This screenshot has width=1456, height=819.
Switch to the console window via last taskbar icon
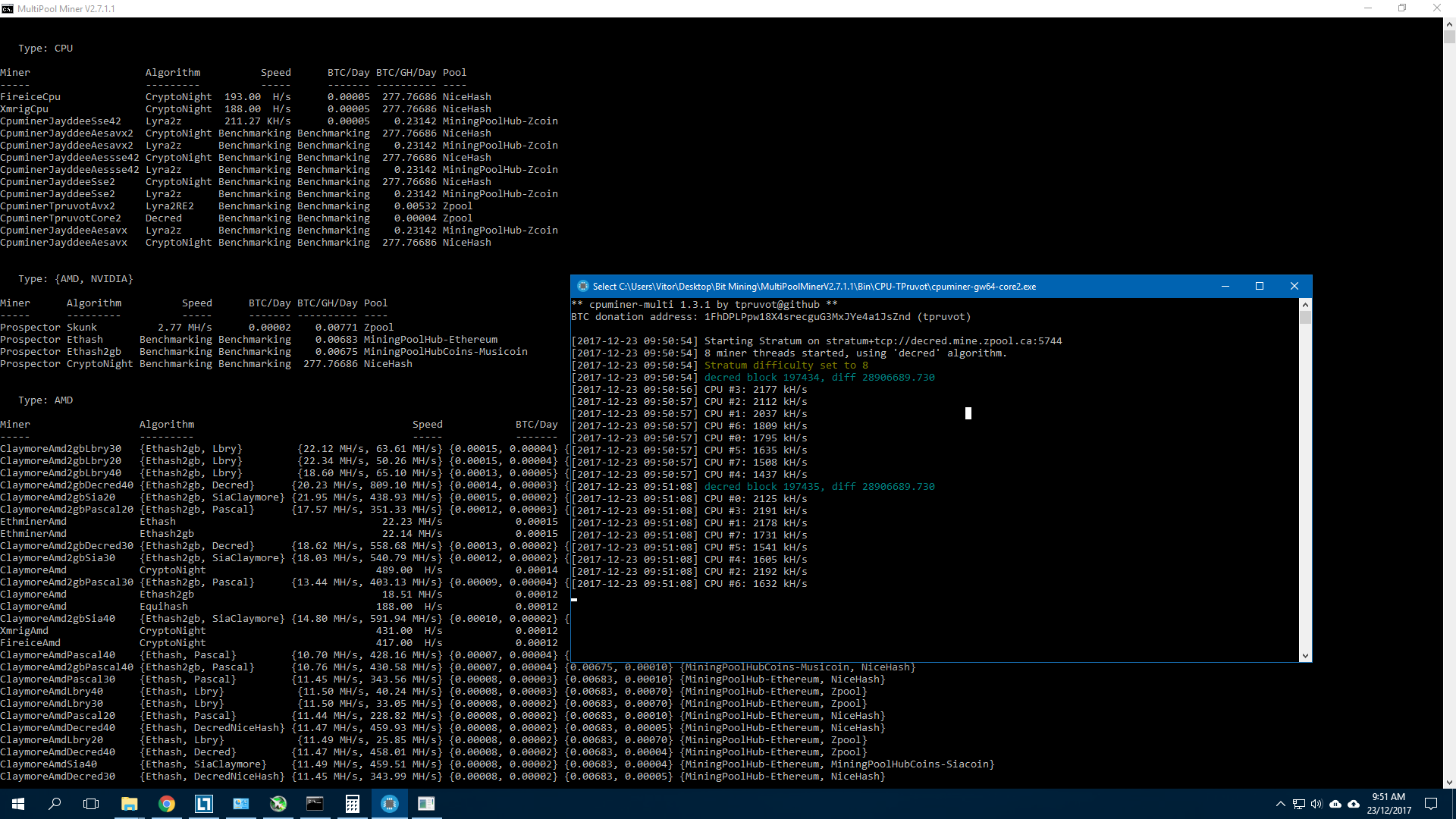pos(426,803)
